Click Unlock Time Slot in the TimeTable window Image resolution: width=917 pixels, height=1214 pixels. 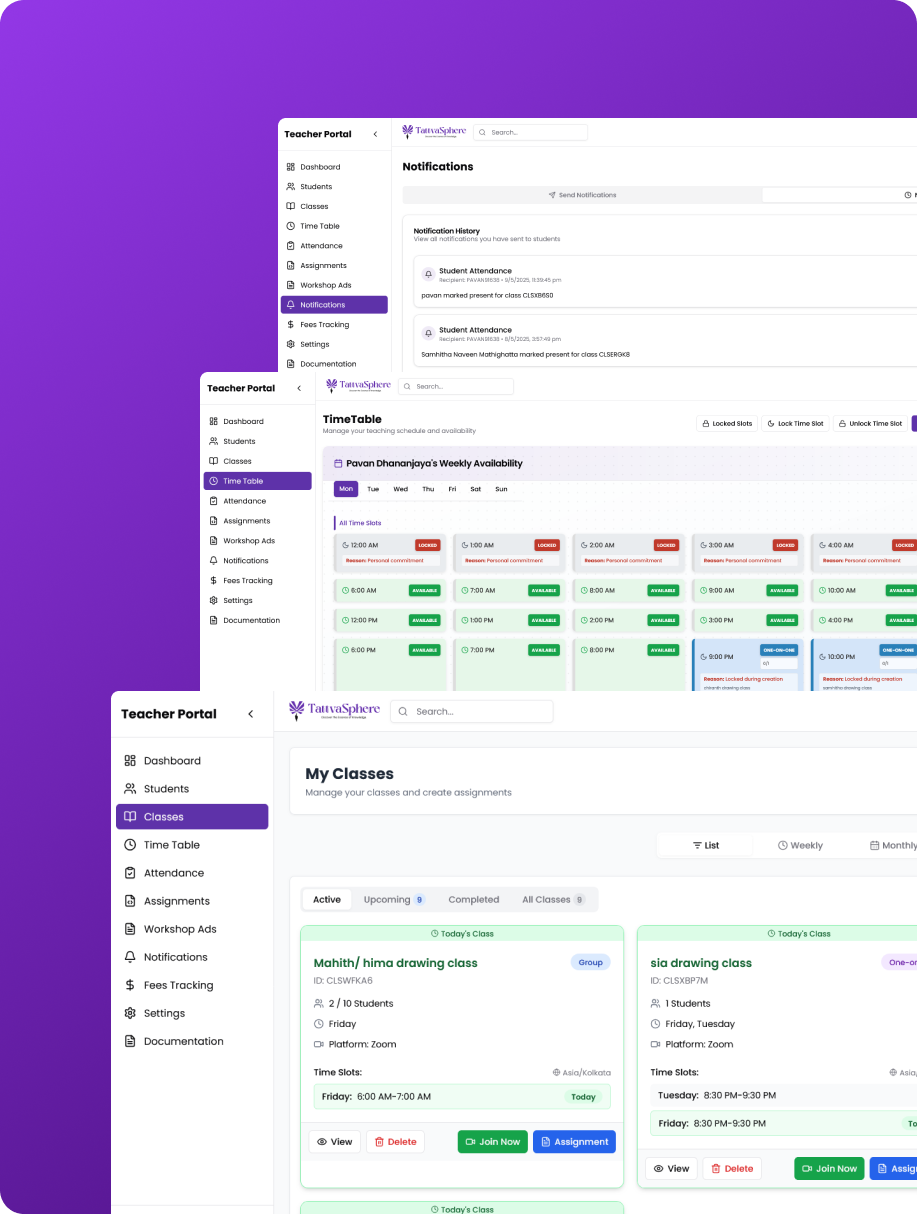(871, 424)
